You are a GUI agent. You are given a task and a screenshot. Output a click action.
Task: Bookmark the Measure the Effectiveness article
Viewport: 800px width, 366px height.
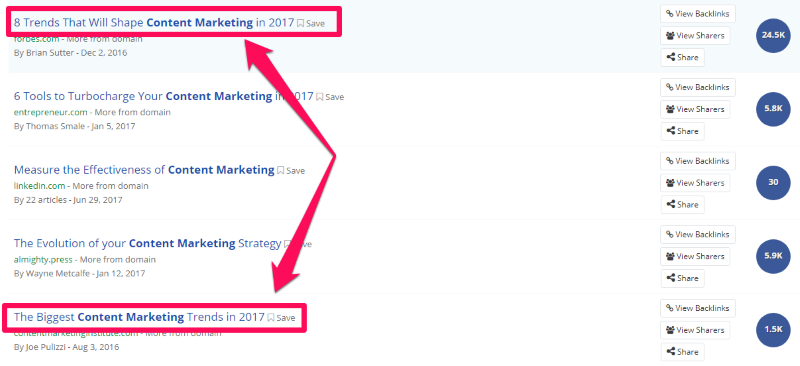(x=291, y=170)
